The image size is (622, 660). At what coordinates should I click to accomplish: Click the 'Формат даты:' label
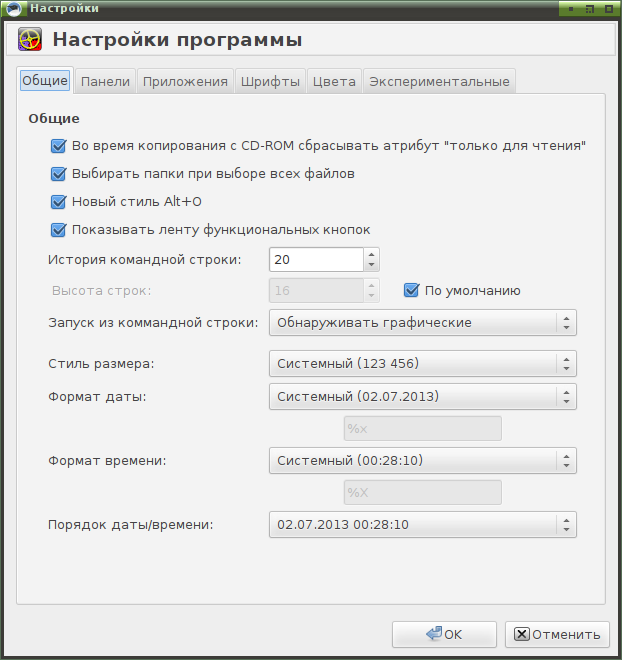(97, 397)
